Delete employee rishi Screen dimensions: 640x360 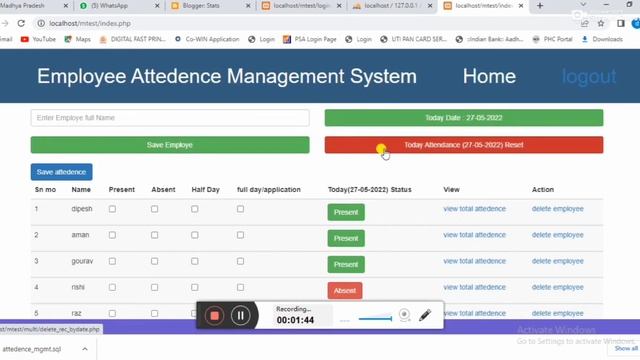558,287
